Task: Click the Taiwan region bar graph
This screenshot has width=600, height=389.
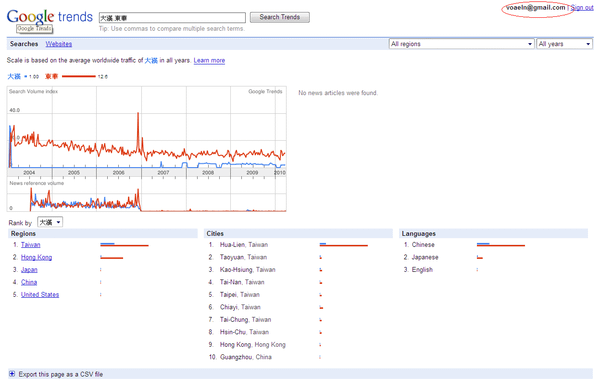Action: click(x=124, y=245)
